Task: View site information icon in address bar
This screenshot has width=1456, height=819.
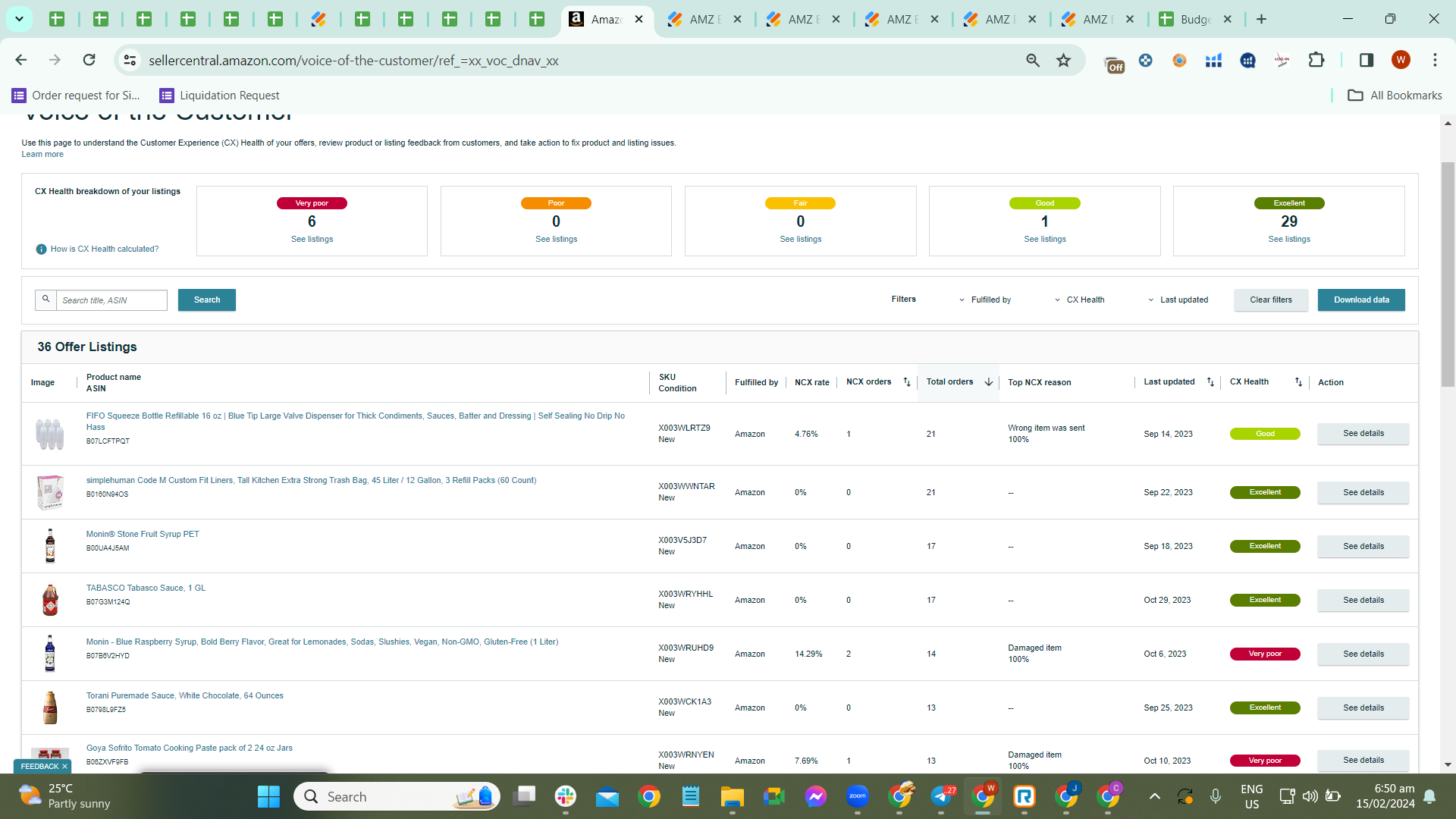Action: [x=130, y=60]
